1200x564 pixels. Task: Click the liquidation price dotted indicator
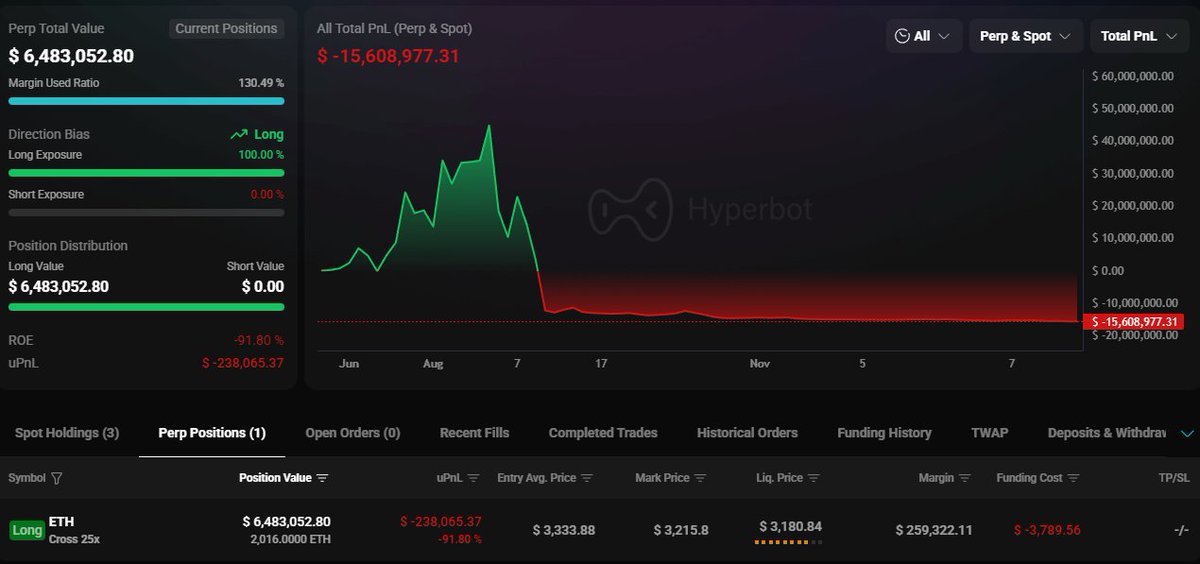(788, 542)
